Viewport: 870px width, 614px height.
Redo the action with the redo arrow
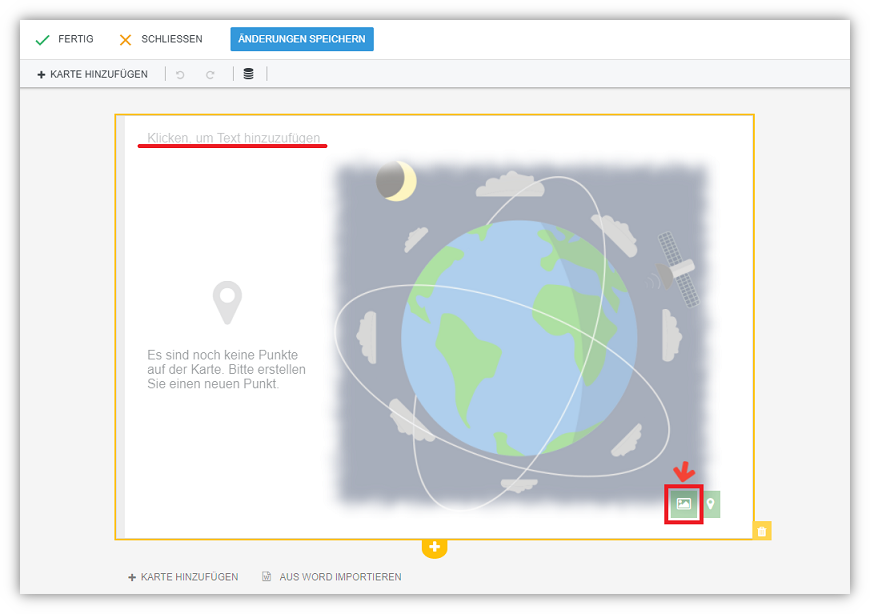click(210, 74)
